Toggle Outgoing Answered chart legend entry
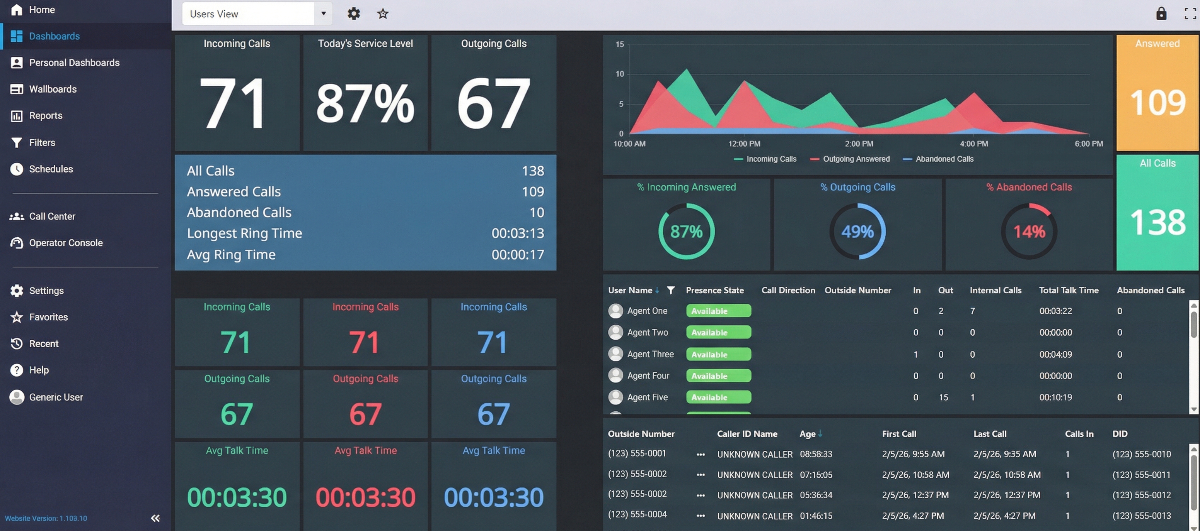The image size is (1200, 531). click(x=850, y=159)
